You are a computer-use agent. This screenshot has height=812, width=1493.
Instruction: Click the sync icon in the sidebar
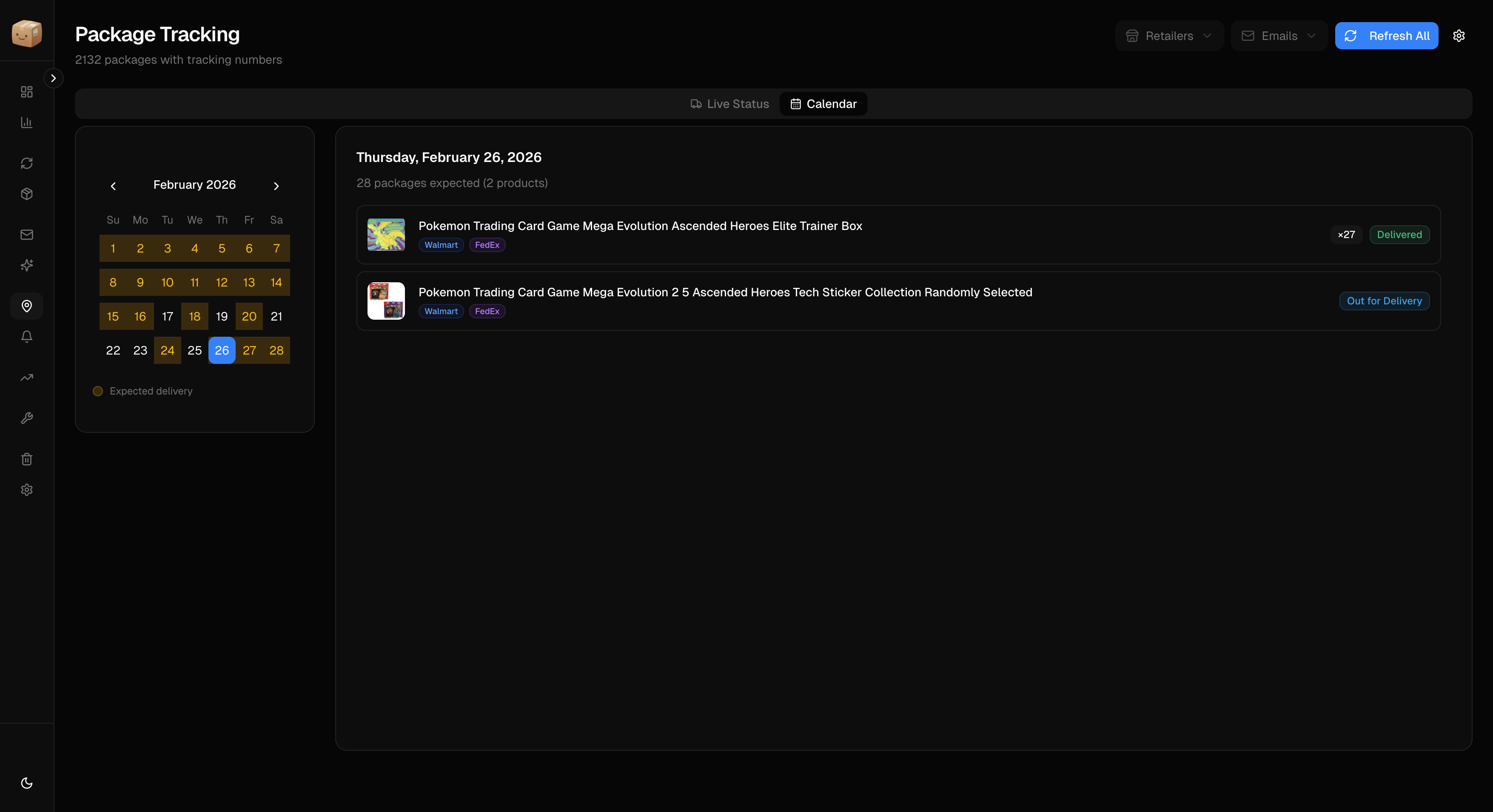tap(27, 163)
